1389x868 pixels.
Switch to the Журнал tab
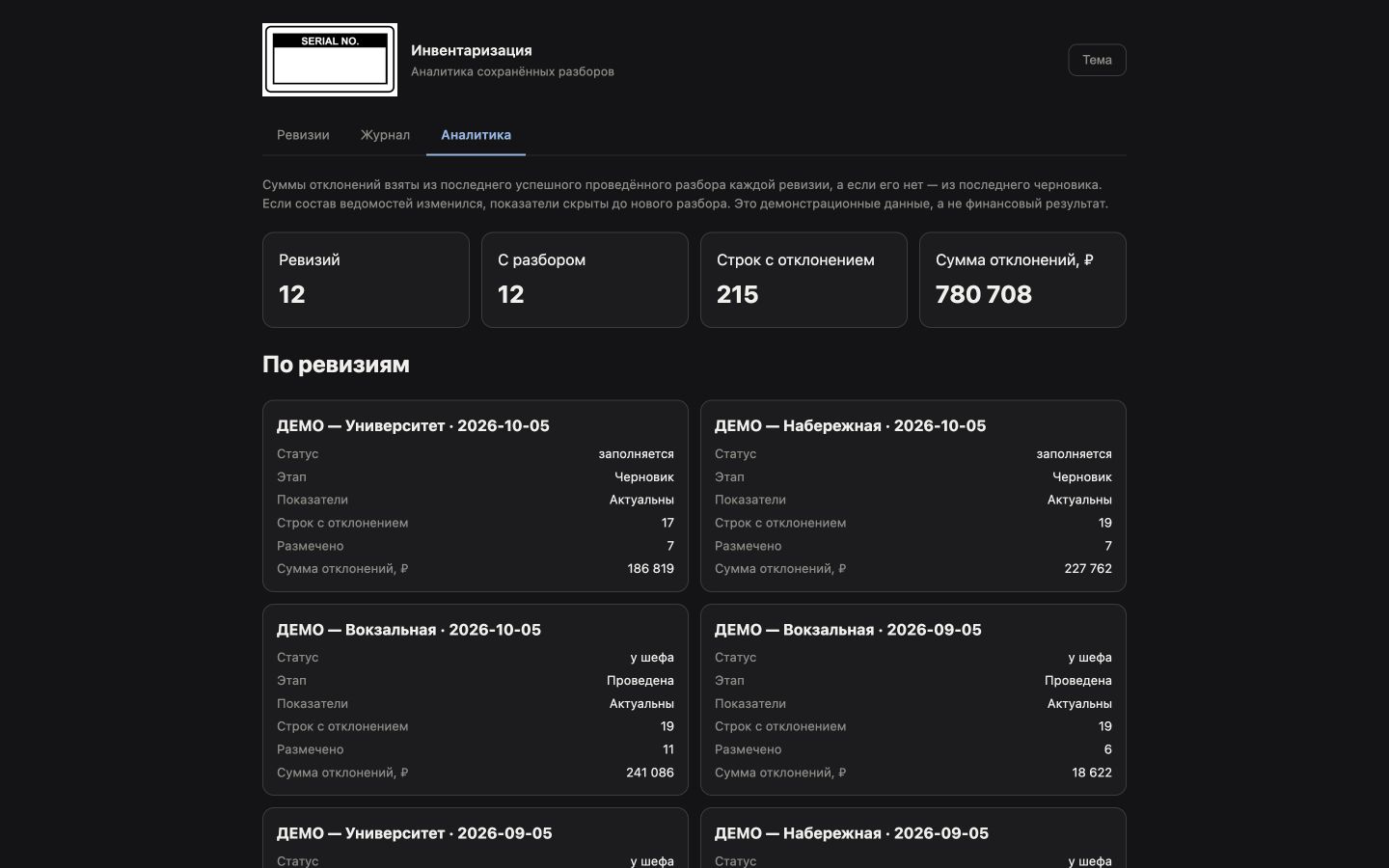point(385,135)
